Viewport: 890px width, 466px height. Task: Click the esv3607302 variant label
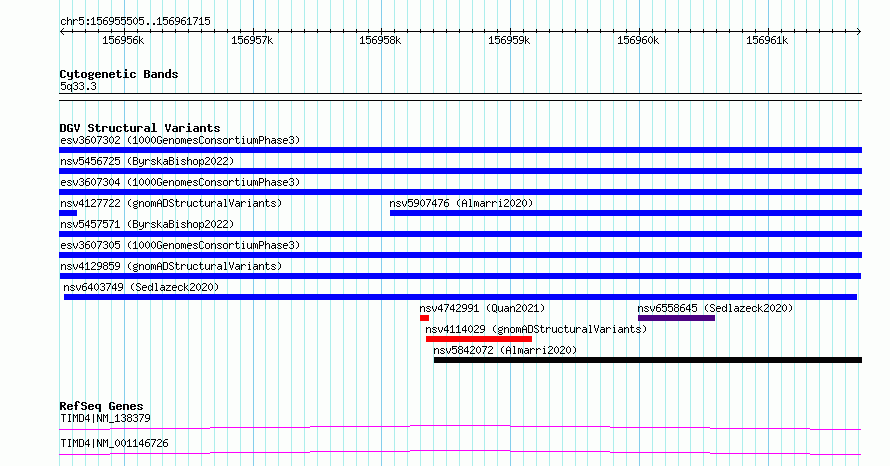180,140
